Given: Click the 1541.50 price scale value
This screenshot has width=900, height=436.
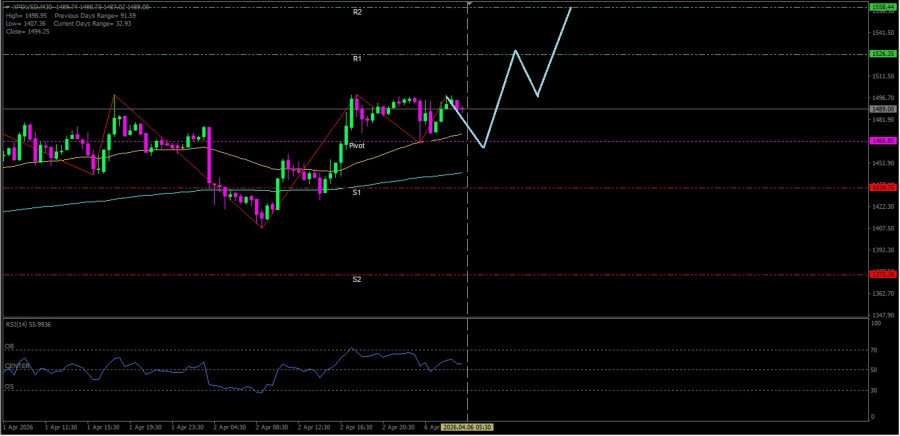Looking at the screenshot, I should pos(883,33).
